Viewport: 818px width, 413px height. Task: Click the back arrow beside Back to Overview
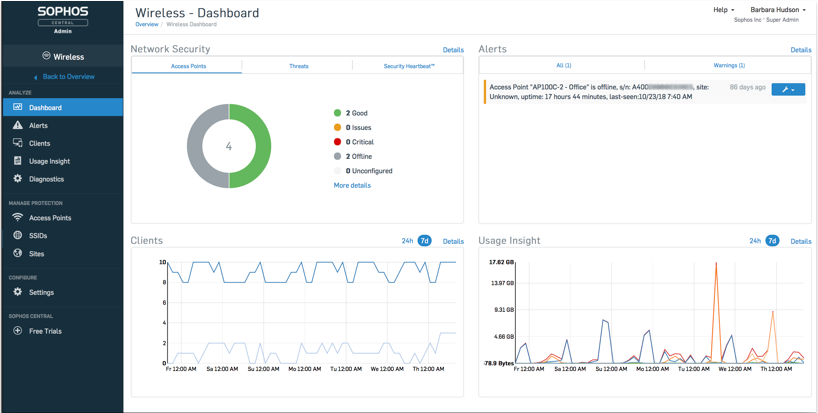(x=35, y=77)
